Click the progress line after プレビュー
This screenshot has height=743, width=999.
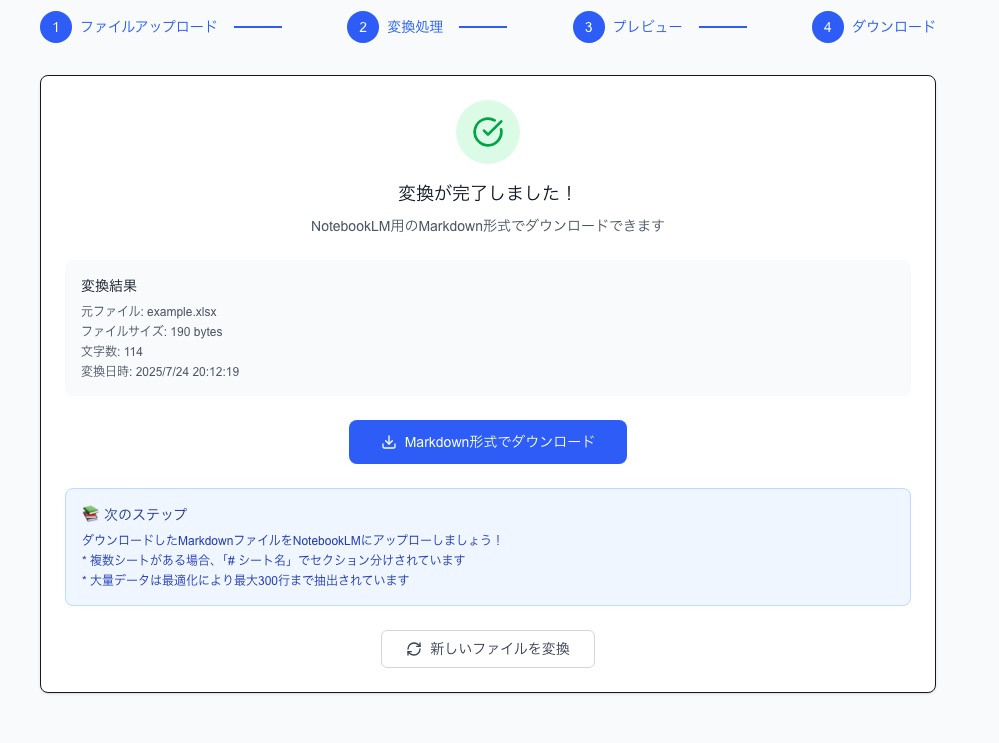tap(723, 27)
